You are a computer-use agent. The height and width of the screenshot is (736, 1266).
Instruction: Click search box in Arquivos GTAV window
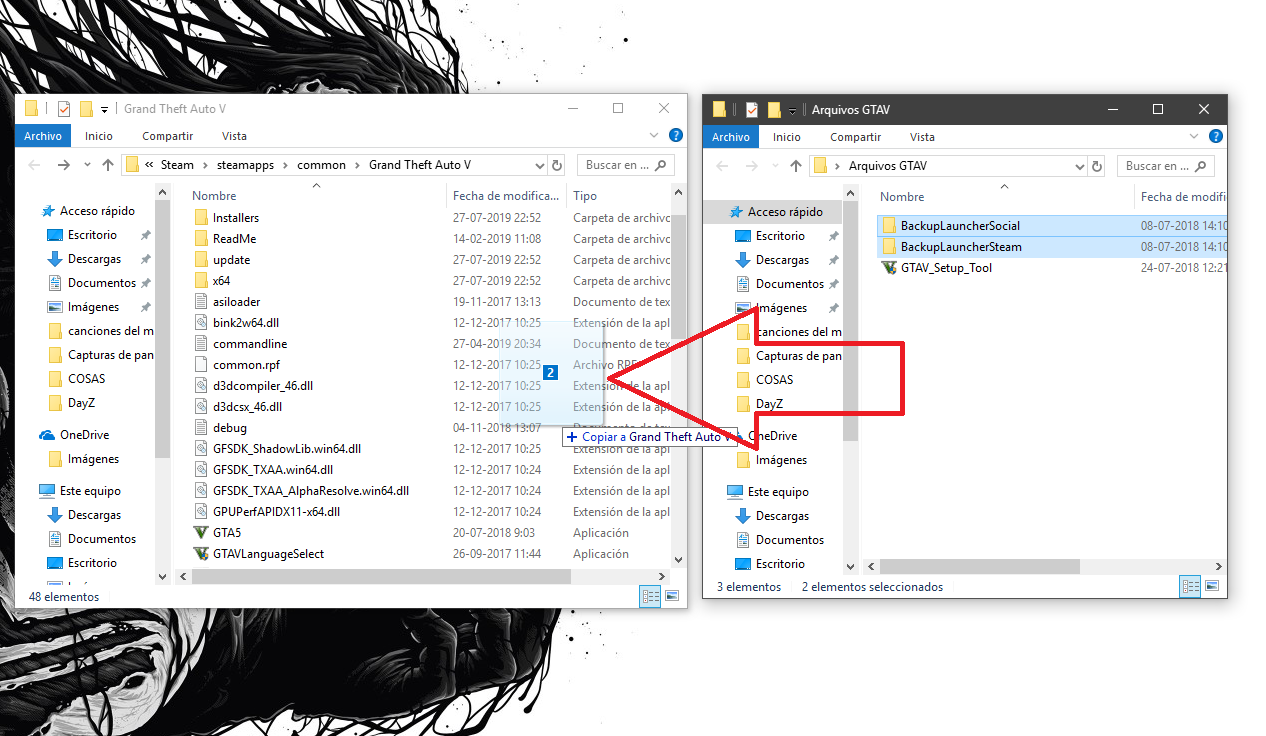tap(1165, 166)
